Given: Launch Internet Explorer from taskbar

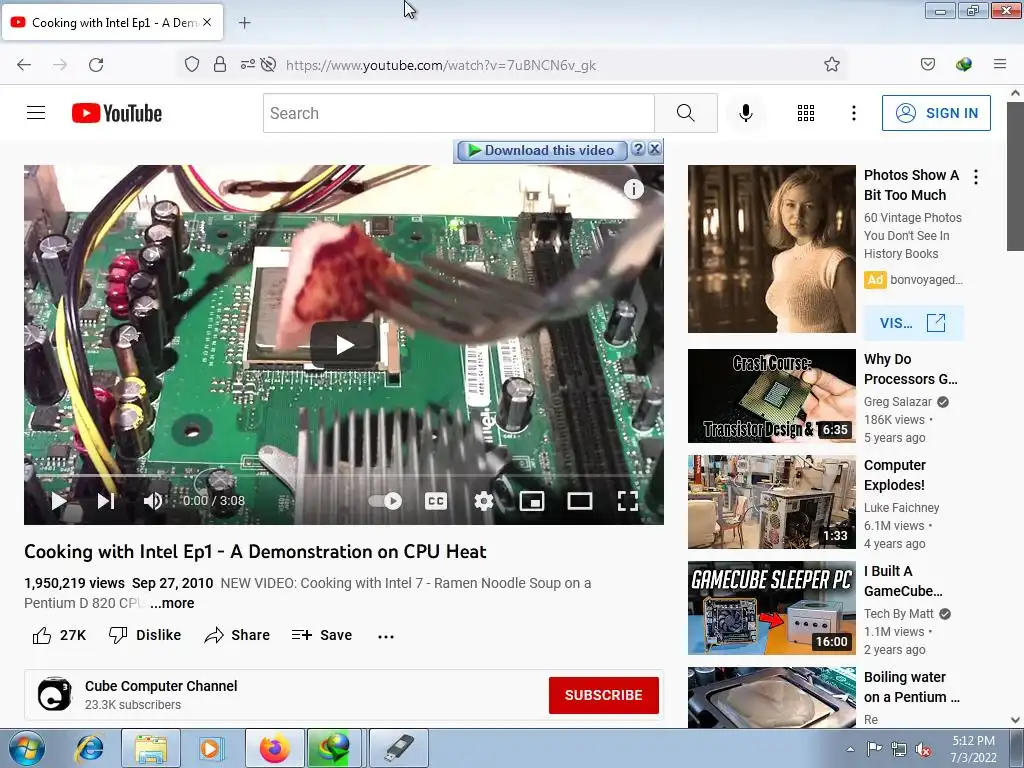Looking at the screenshot, I should tap(89, 748).
